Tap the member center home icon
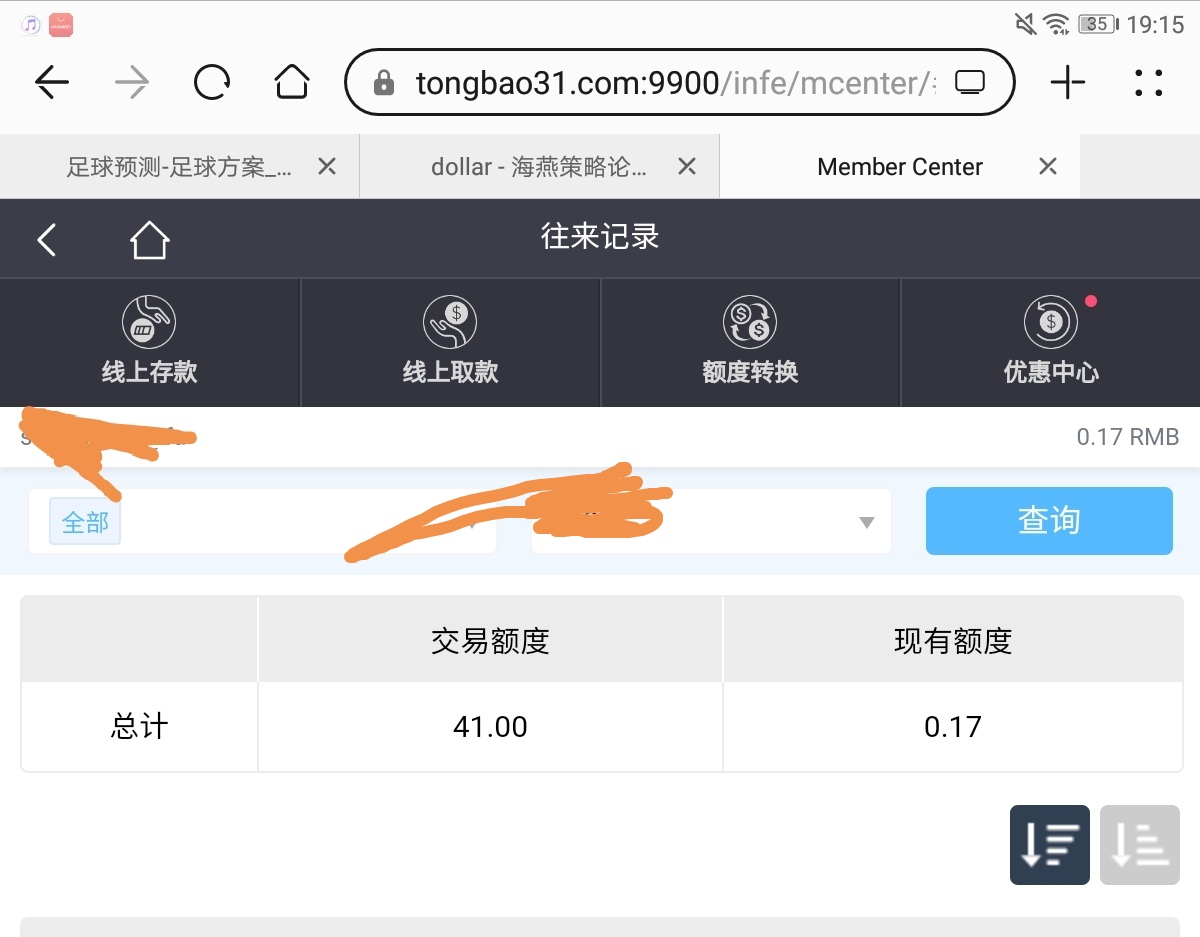This screenshot has width=1200, height=937. point(149,240)
